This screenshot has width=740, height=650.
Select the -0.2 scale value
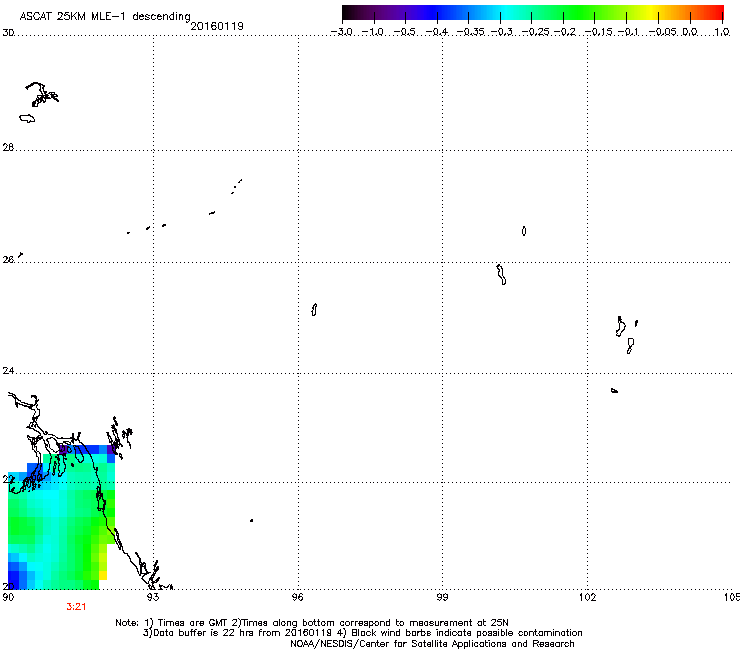coord(565,32)
